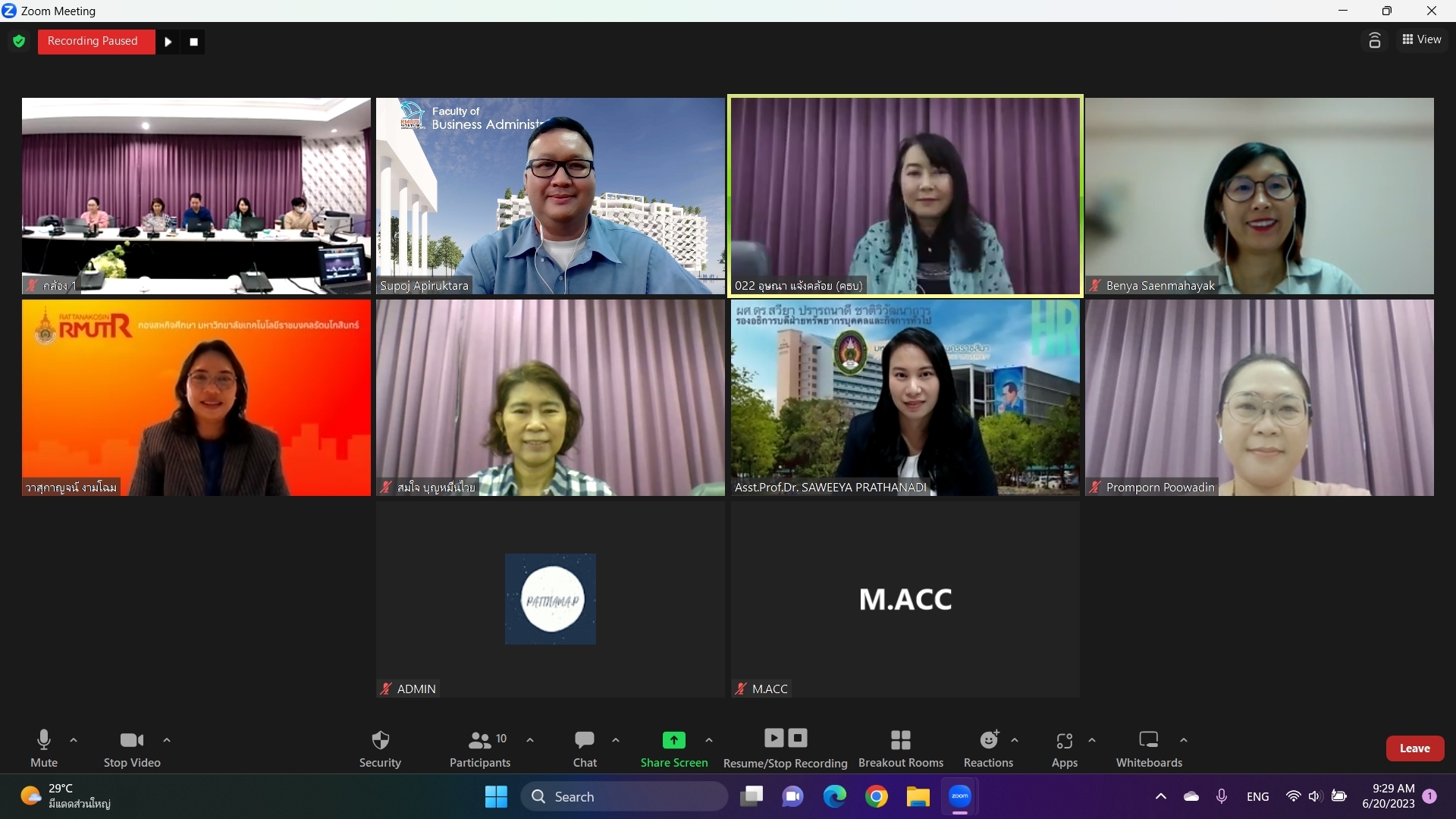Open the View layout menu
Screen dimensions: 1456x819
pos(1422,39)
